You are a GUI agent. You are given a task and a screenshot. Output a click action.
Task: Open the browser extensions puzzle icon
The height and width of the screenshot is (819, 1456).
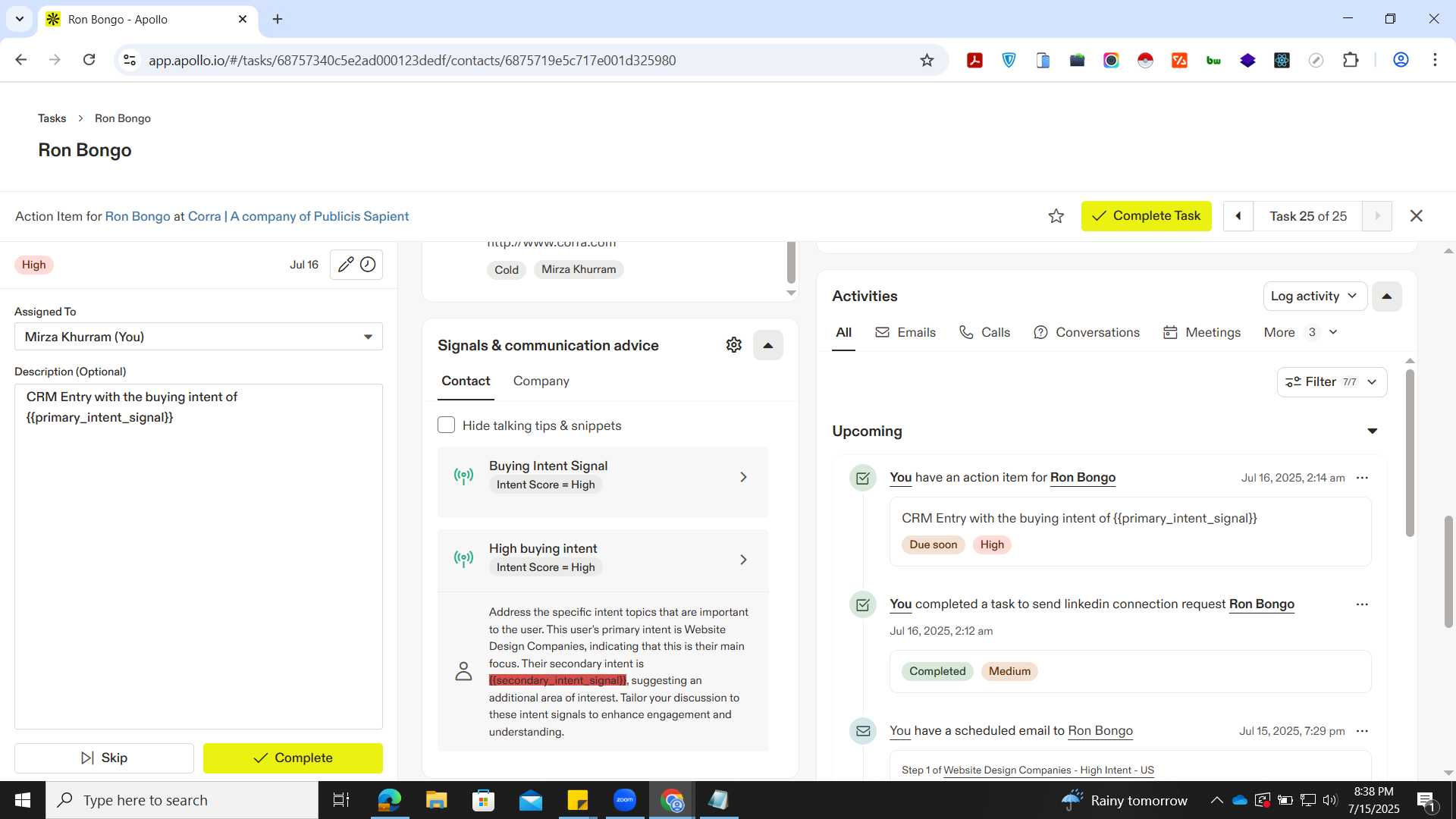coord(1351,60)
